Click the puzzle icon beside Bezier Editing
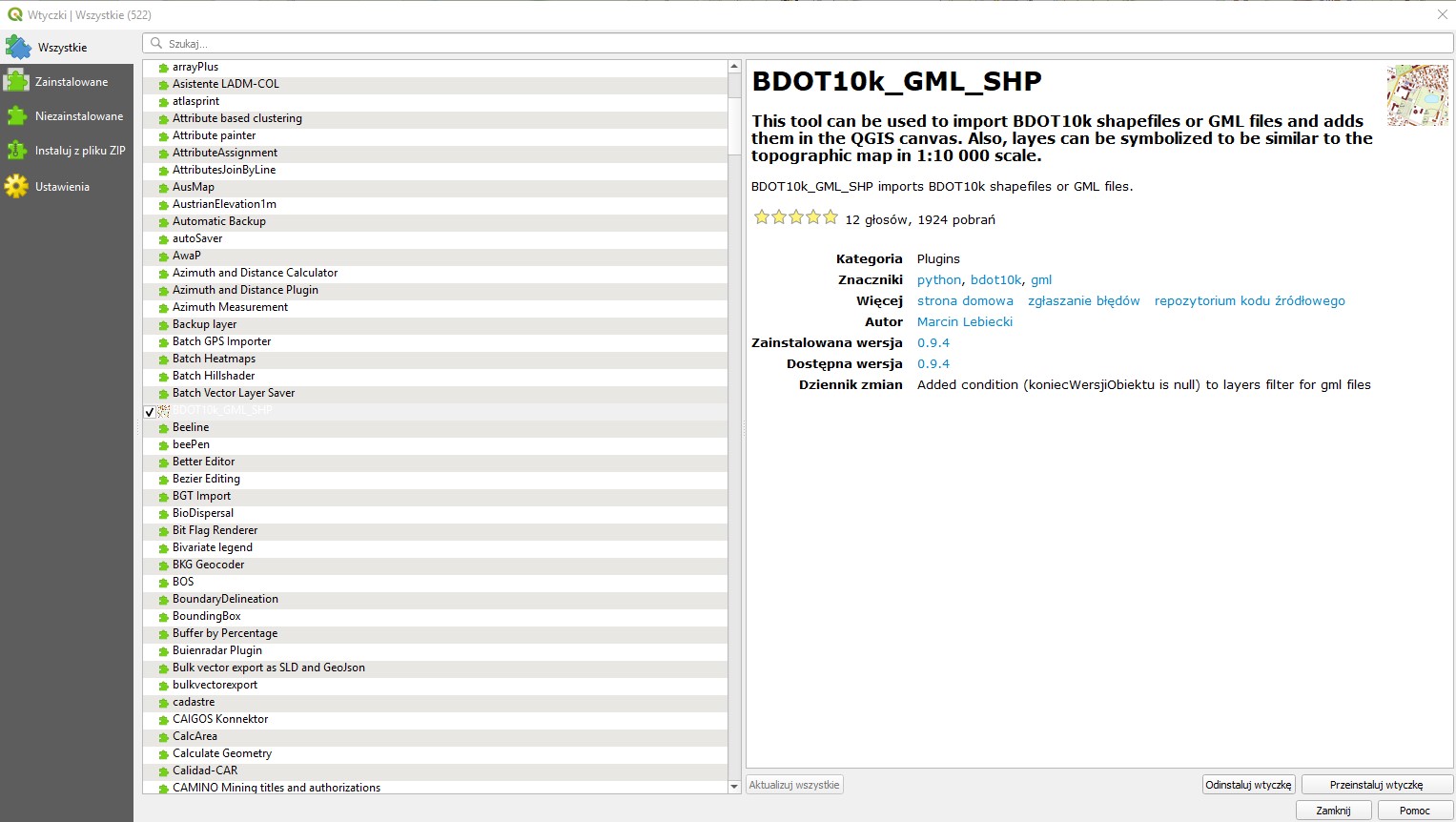Viewport: 1456px width, 822px height. (163, 480)
